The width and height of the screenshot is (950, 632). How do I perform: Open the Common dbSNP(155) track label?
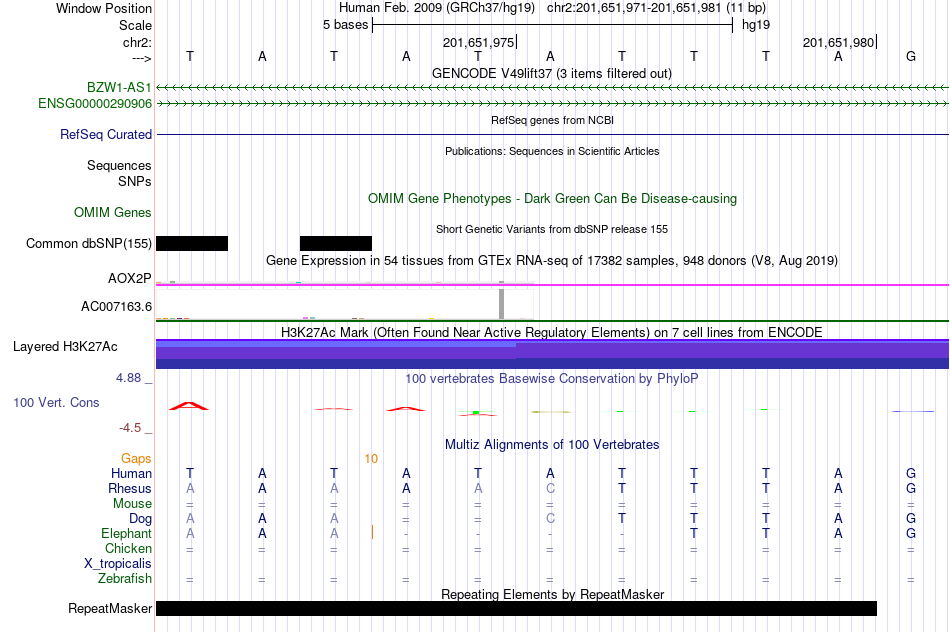[x=88, y=244]
